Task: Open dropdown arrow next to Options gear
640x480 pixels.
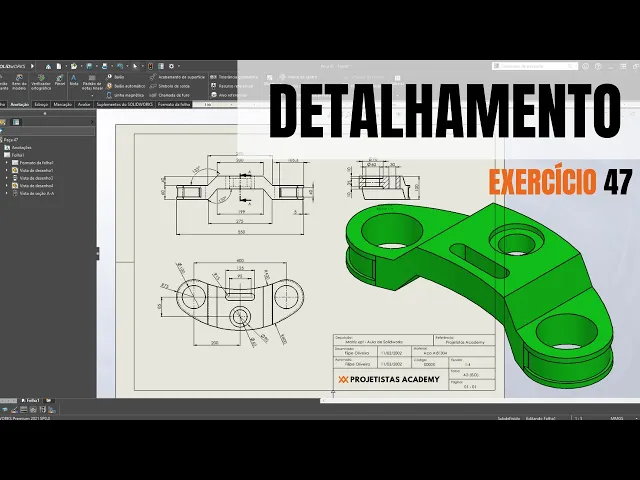Action: tap(179, 66)
